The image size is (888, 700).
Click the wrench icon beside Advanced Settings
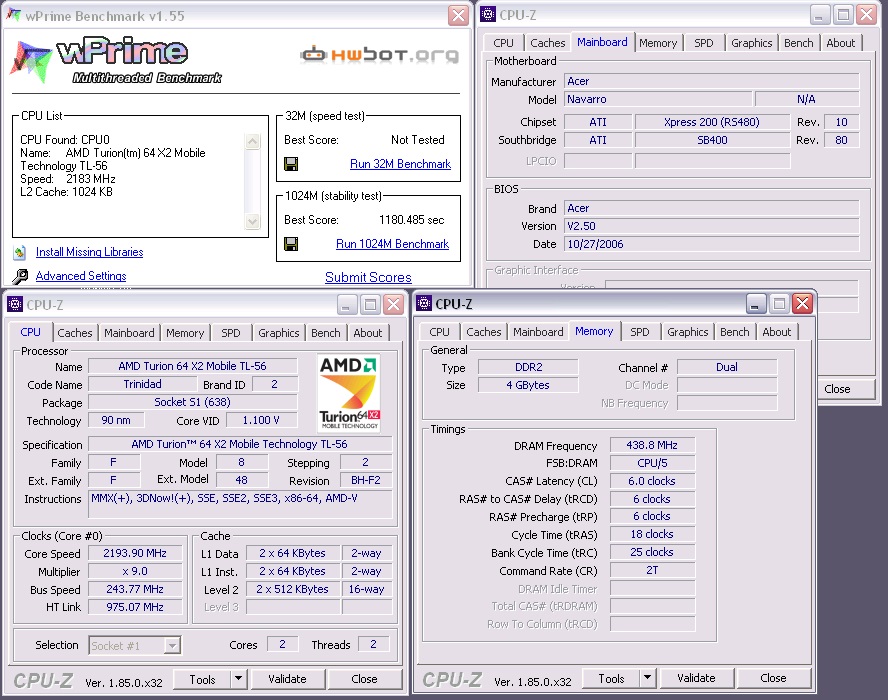(x=20, y=276)
